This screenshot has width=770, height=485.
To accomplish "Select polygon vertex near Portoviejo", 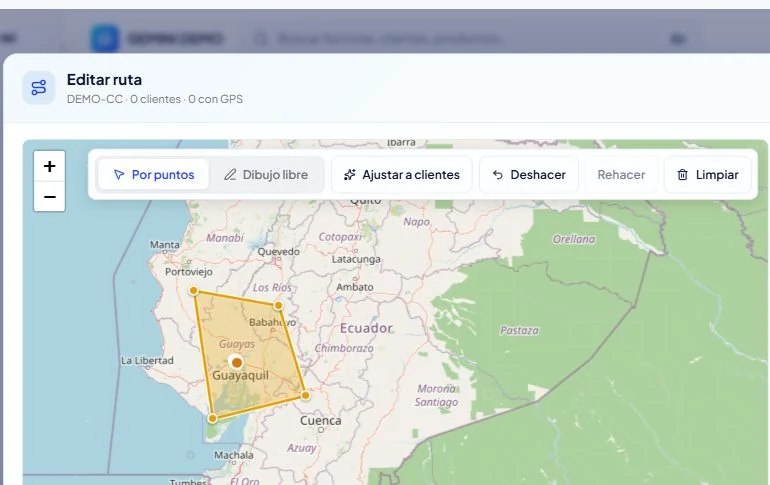I will point(193,291).
